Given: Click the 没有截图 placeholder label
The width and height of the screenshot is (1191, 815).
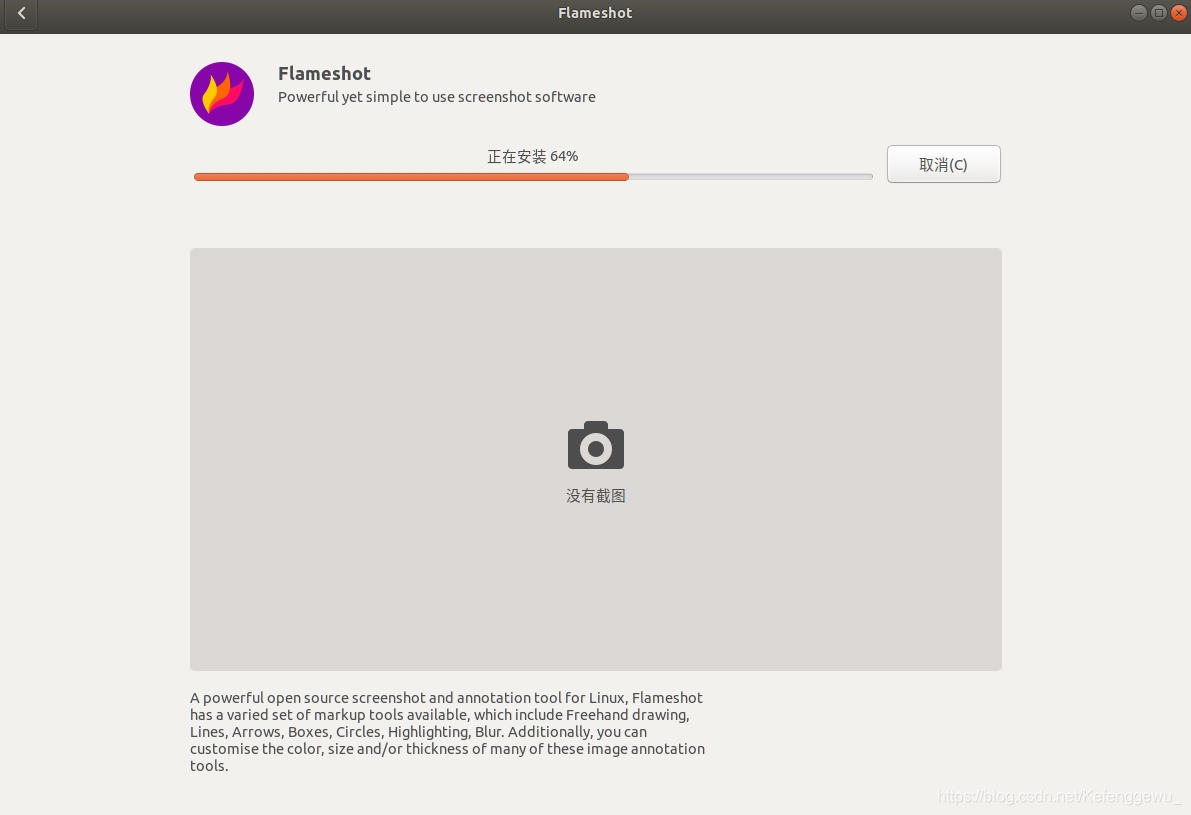Looking at the screenshot, I should (596, 496).
